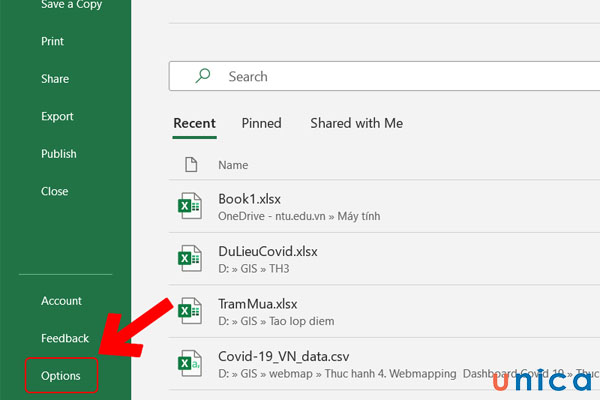Open the Shared with Me tab
Screen dimensions: 600x400
(x=356, y=123)
